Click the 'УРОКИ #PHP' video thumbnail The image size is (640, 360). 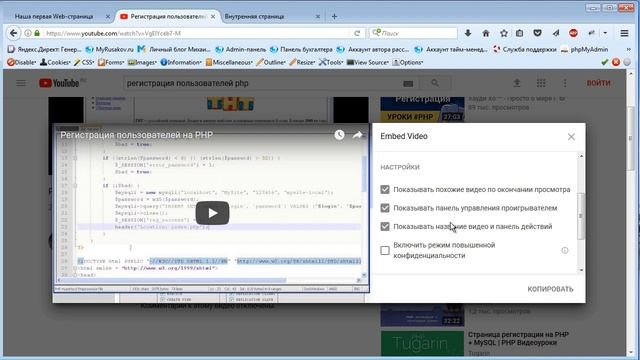tap(422, 109)
